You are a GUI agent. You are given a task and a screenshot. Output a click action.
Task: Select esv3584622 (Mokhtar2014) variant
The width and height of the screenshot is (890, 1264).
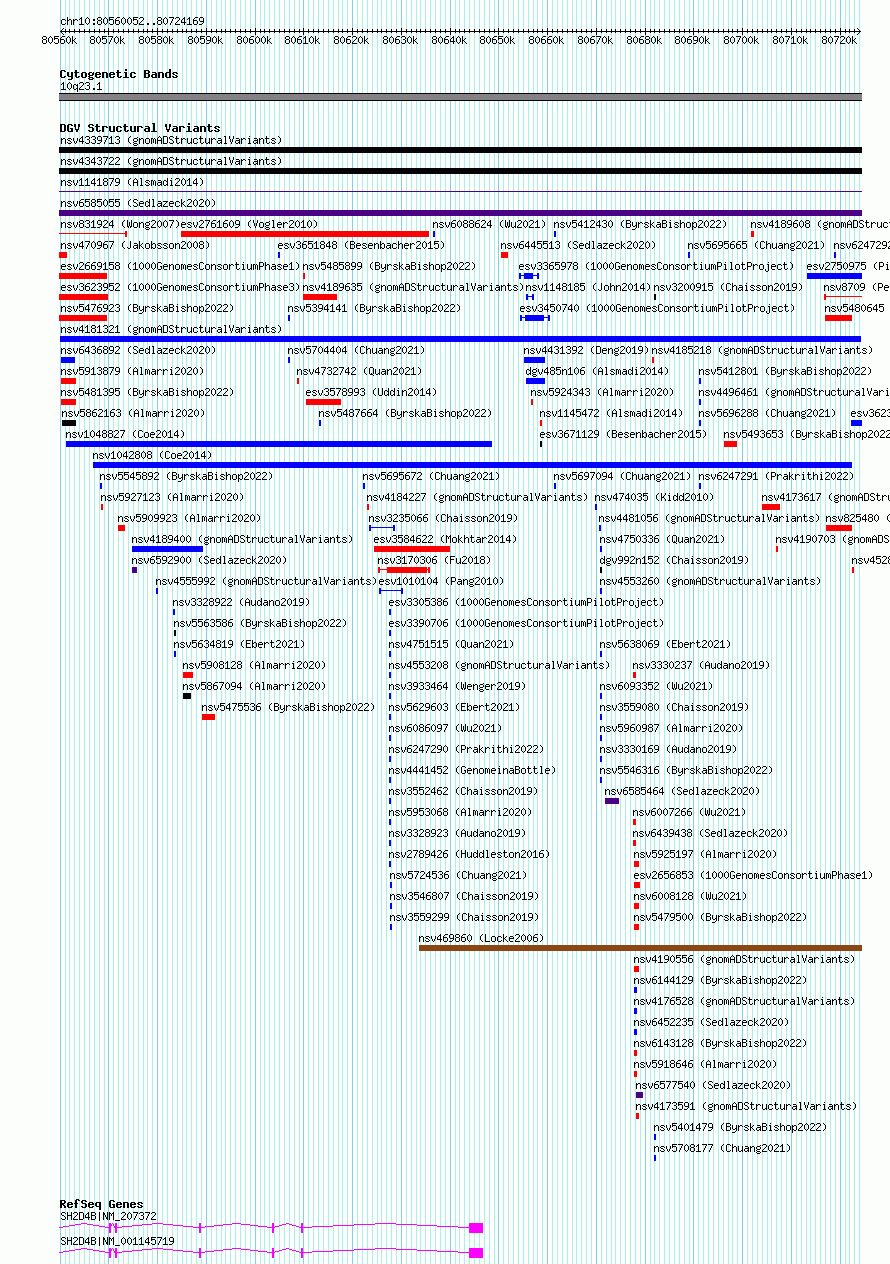[446, 539]
